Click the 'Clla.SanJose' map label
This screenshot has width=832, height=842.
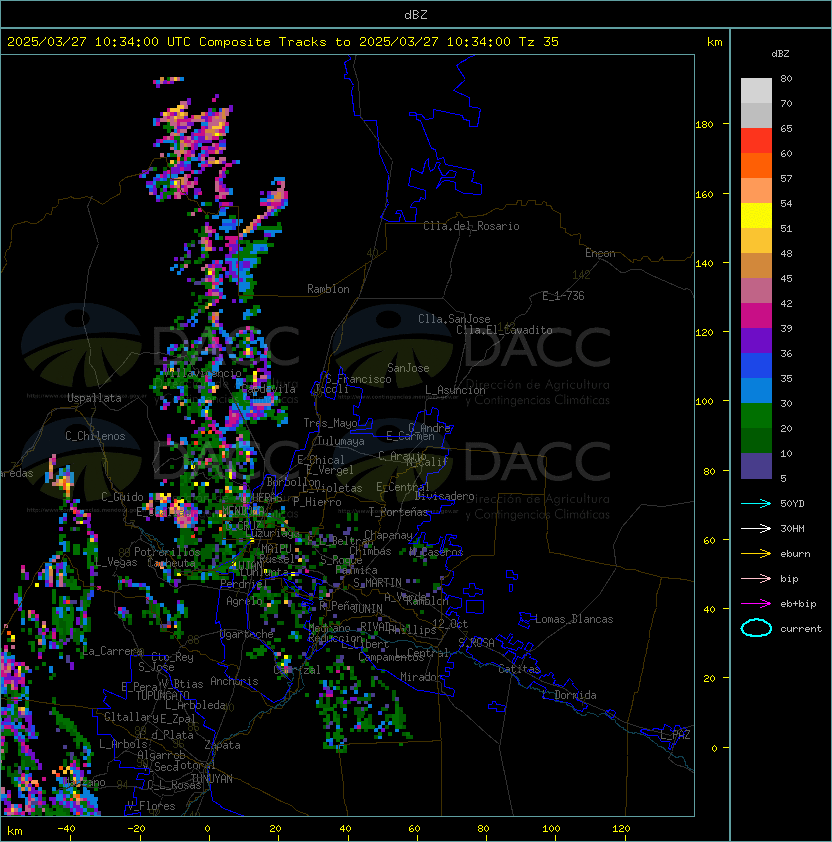coord(454,319)
